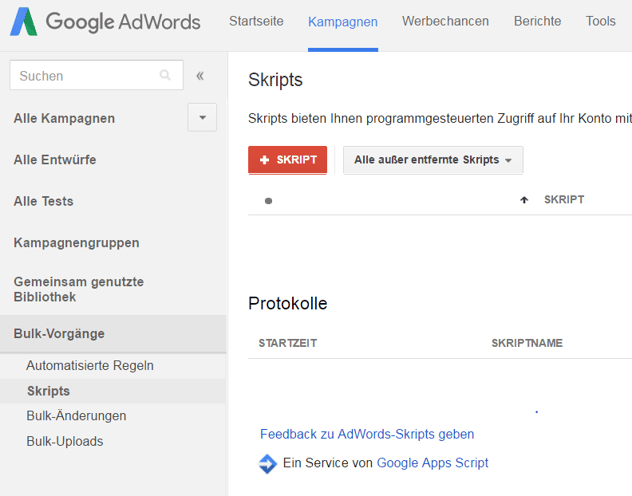
Task: Switch to the Berichte tab
Action: tap(537, 21)
